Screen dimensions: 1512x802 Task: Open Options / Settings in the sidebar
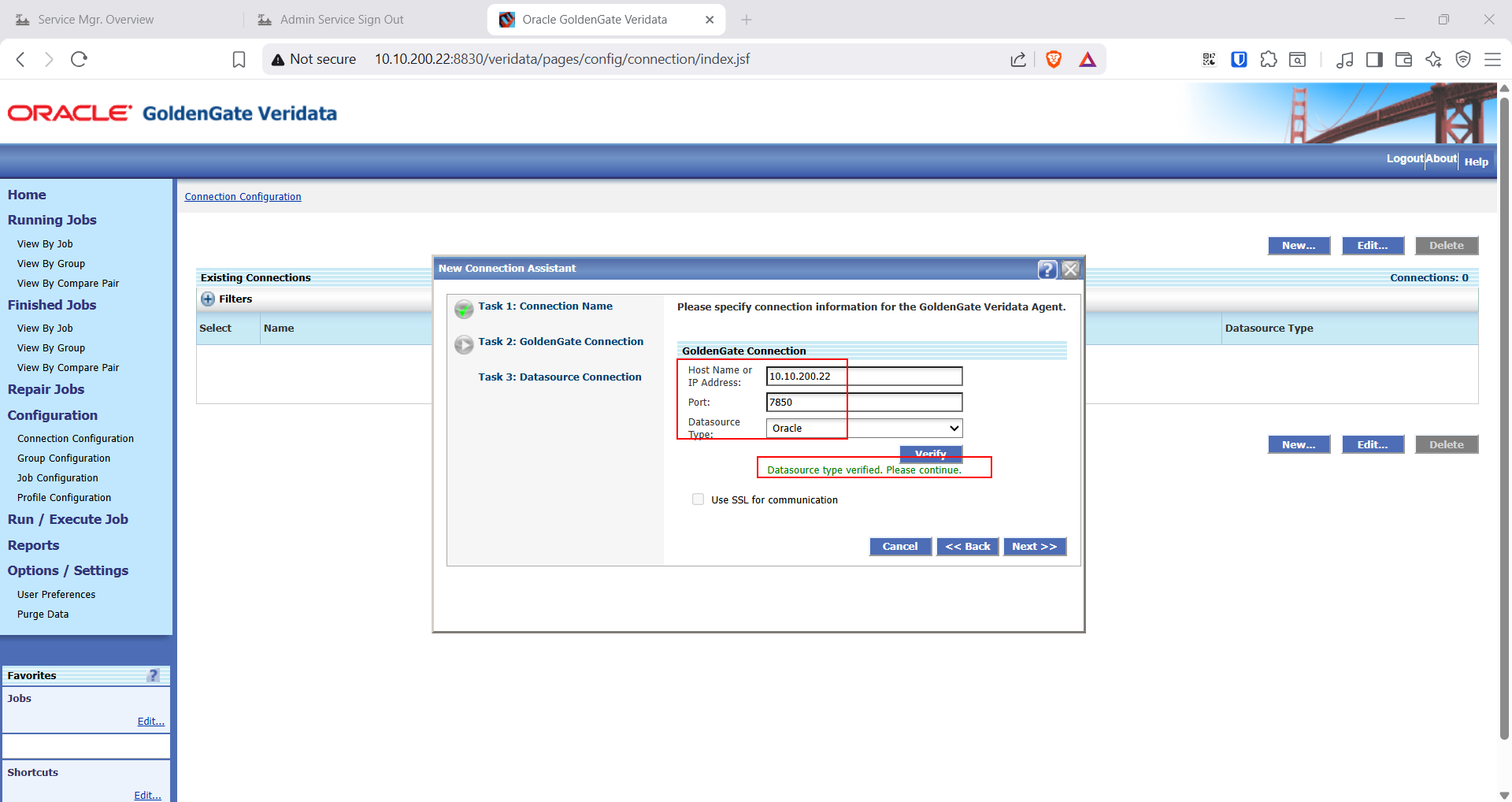click(68, 570)
